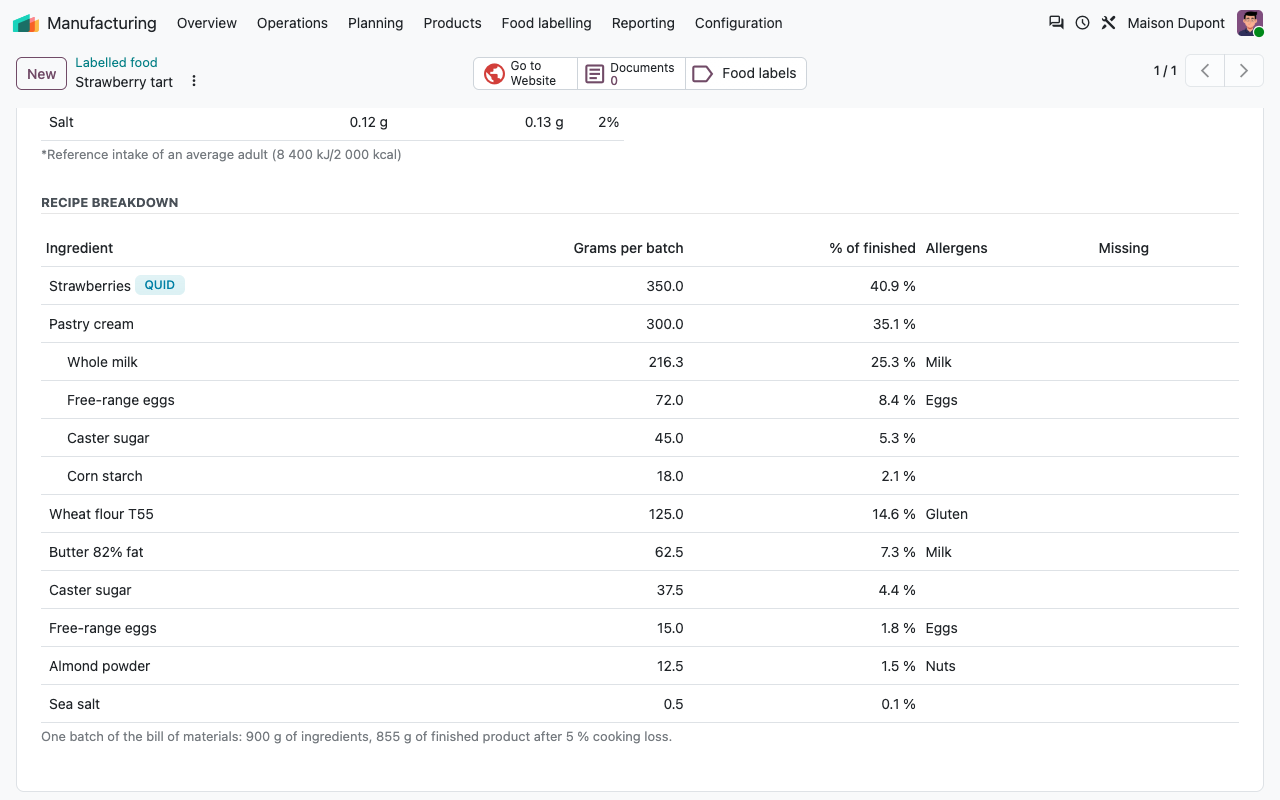Click the Allergens column header
This screenshot has width=1280, height=800.
click(x=956, y=248)
